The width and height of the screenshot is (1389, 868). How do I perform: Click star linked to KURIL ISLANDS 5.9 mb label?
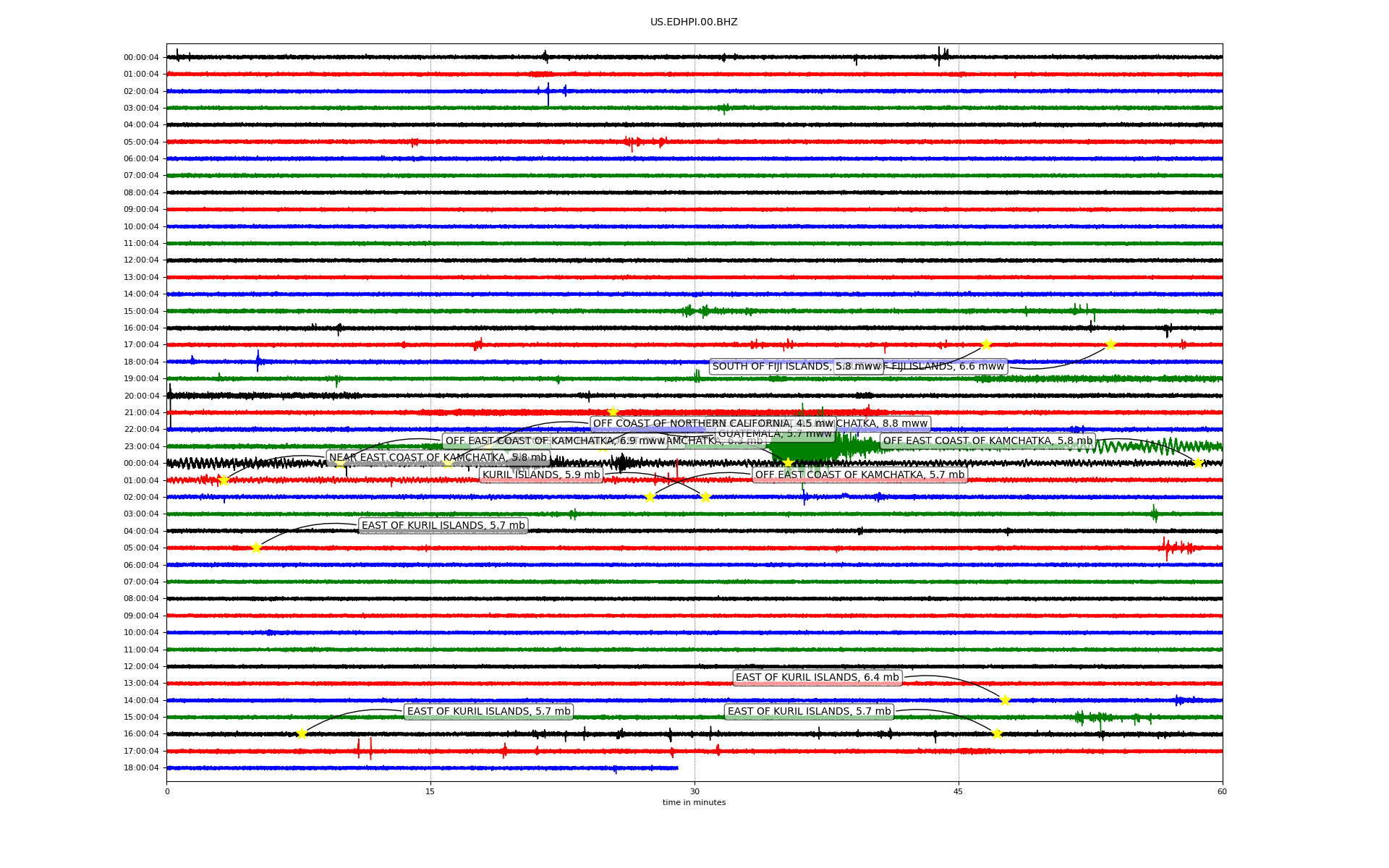(705, 497)
